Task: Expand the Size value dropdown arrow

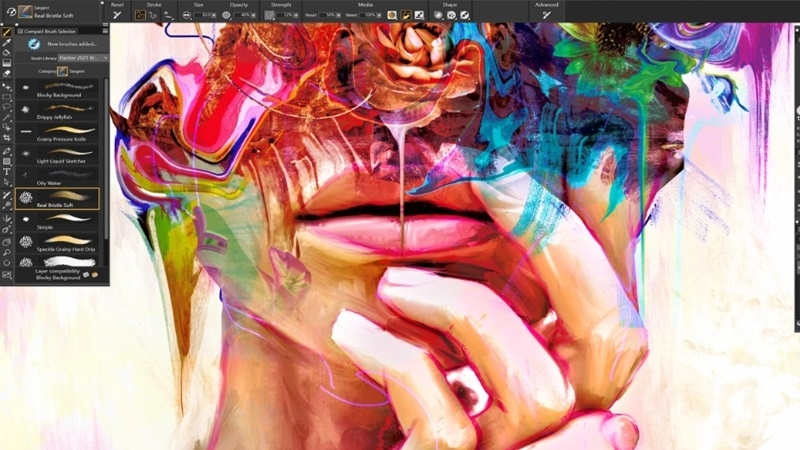Action: (x=214, y=15)
